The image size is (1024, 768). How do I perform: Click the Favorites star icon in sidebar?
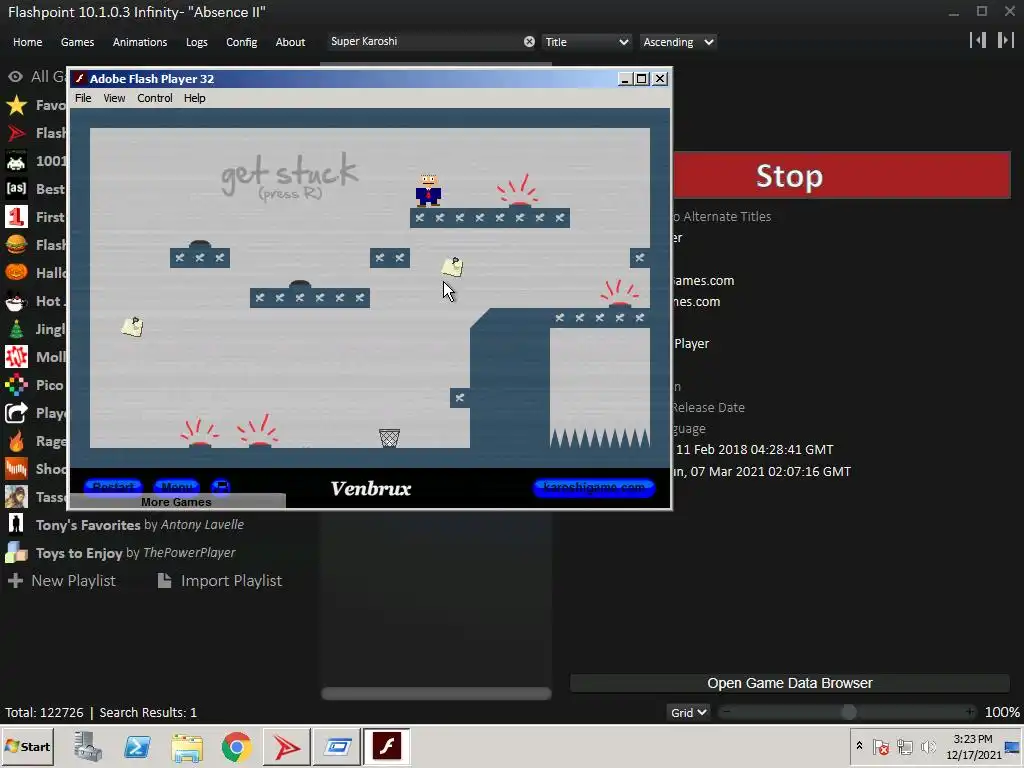point(16,105)
